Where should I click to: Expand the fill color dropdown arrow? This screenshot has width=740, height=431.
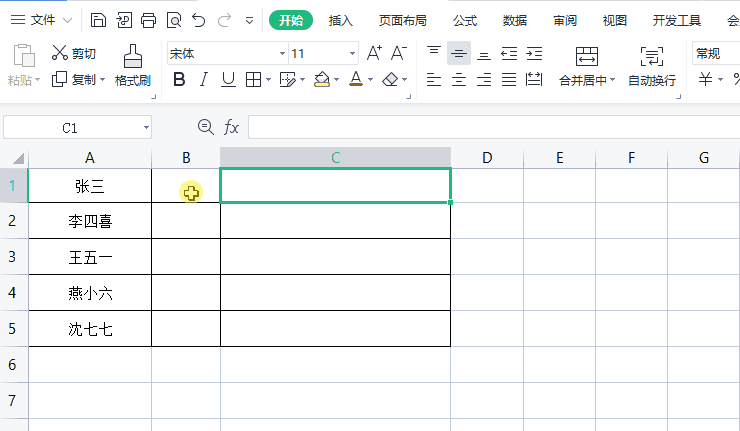click(336, 79)
